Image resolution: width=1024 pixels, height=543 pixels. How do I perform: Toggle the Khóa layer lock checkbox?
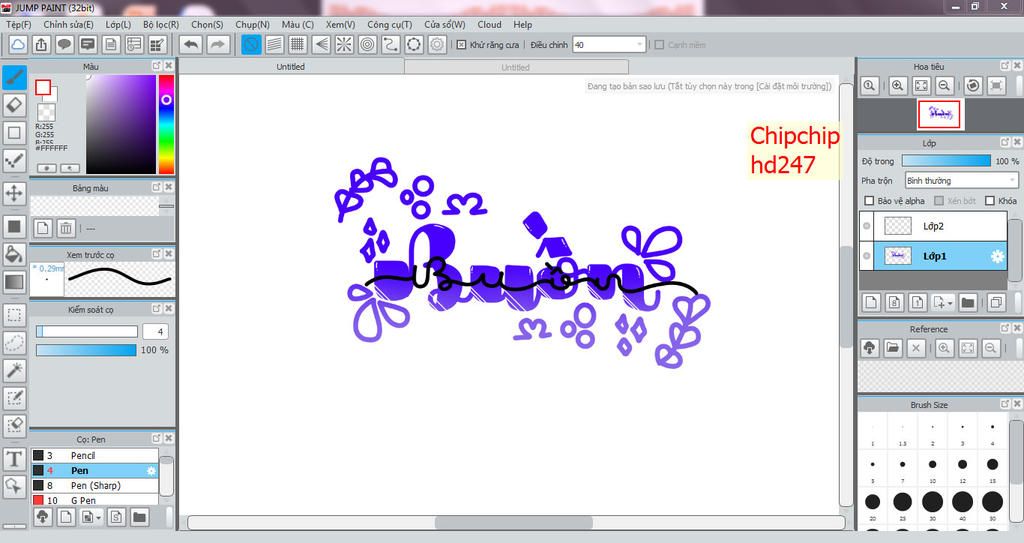coord(989,201)
